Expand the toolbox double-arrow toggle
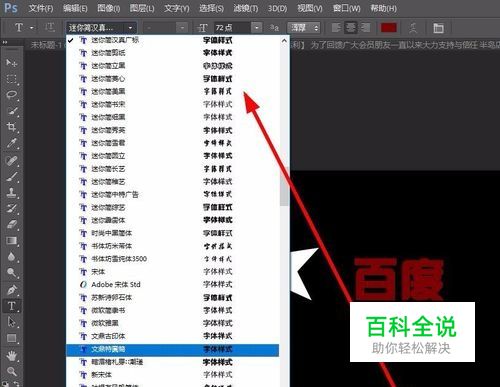Image resolution: width=500 pixels, height=387 pixels. pyautogui.click(x=5, y=42)
